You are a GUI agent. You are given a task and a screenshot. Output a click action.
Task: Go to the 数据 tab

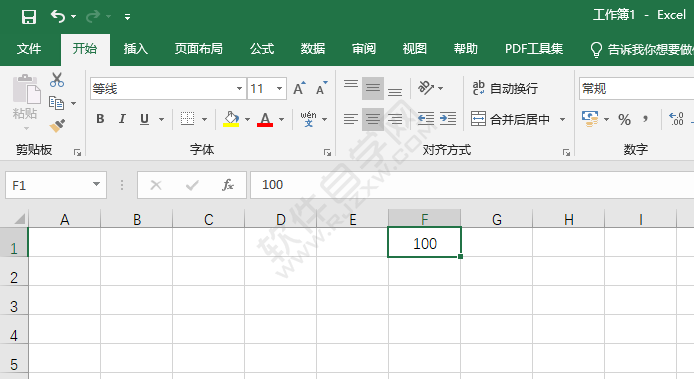coord(313,49)
